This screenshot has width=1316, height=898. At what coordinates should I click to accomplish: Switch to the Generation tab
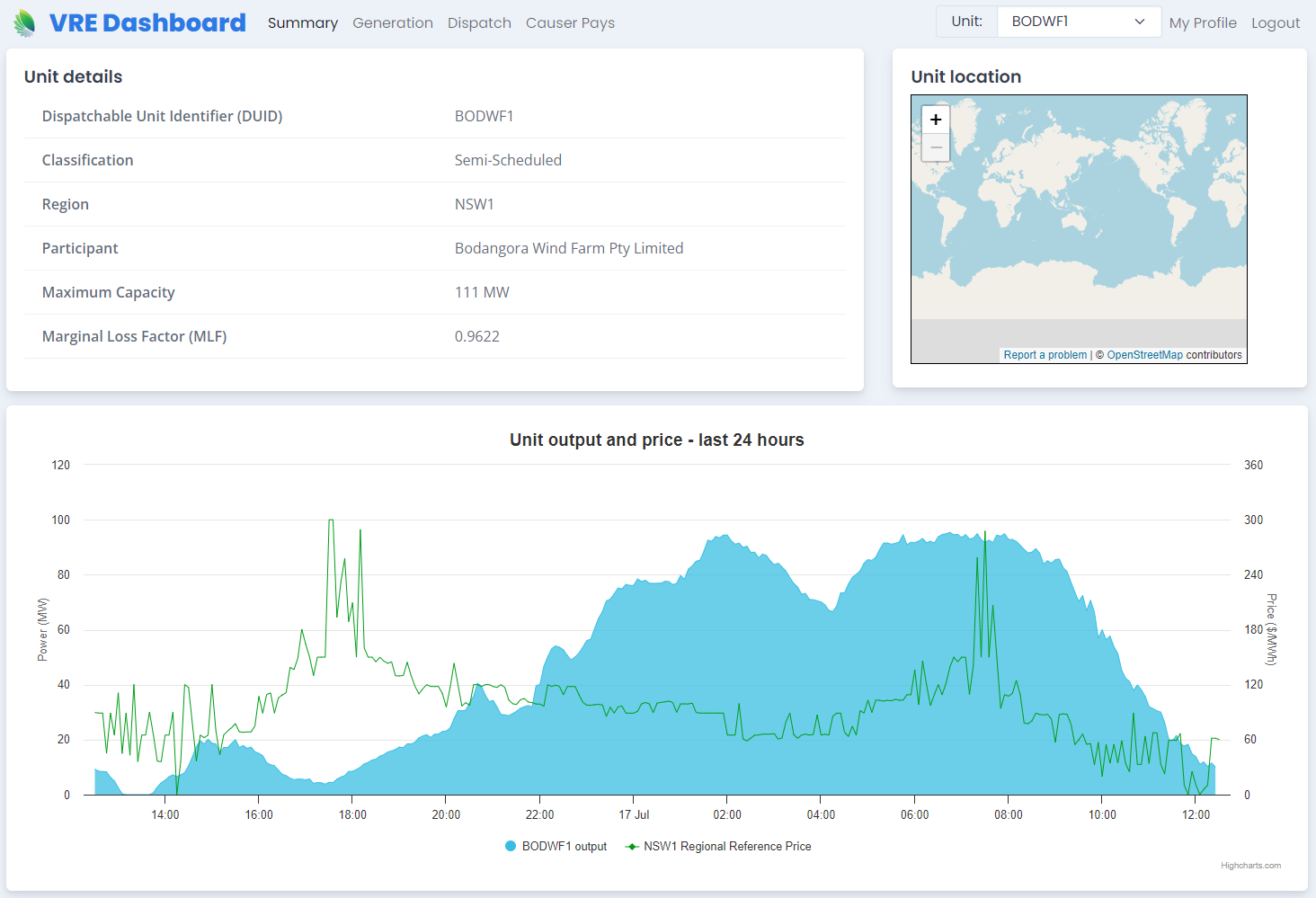[393, 22]
